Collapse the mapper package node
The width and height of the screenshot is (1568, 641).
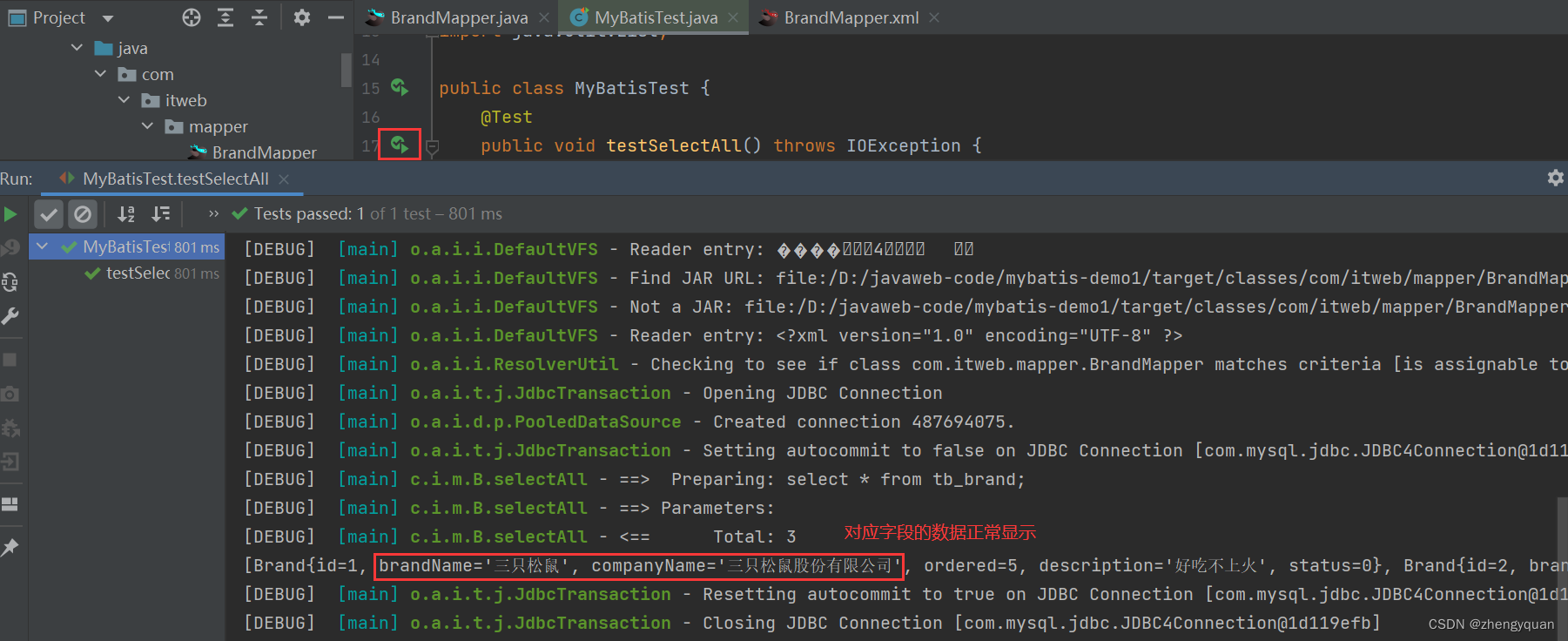pyautogui.click(x=147, y=126)
